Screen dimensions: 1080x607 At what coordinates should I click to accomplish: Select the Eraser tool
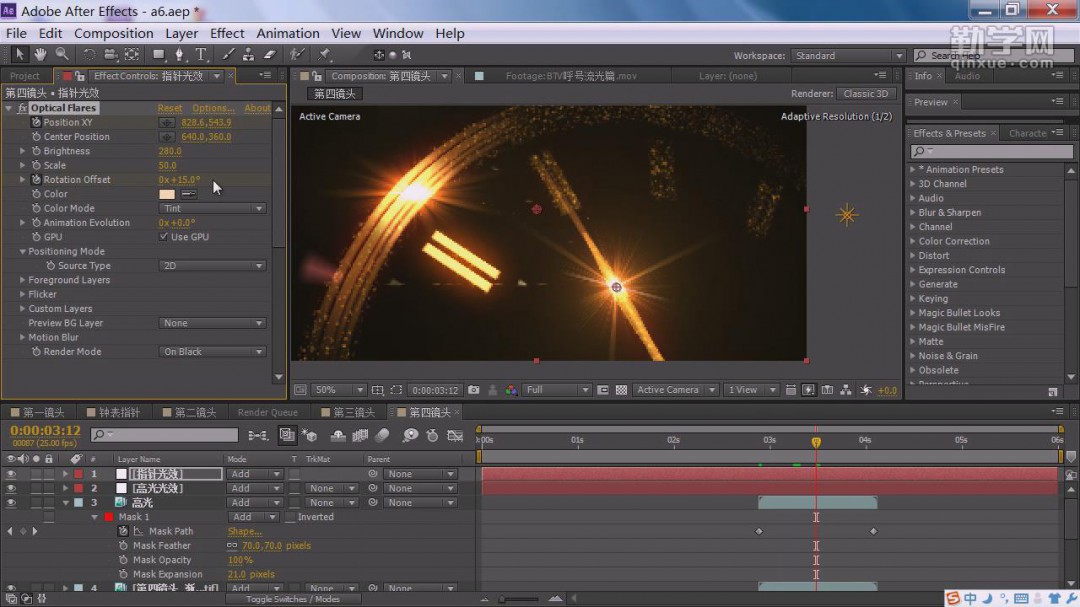(270, 54)
